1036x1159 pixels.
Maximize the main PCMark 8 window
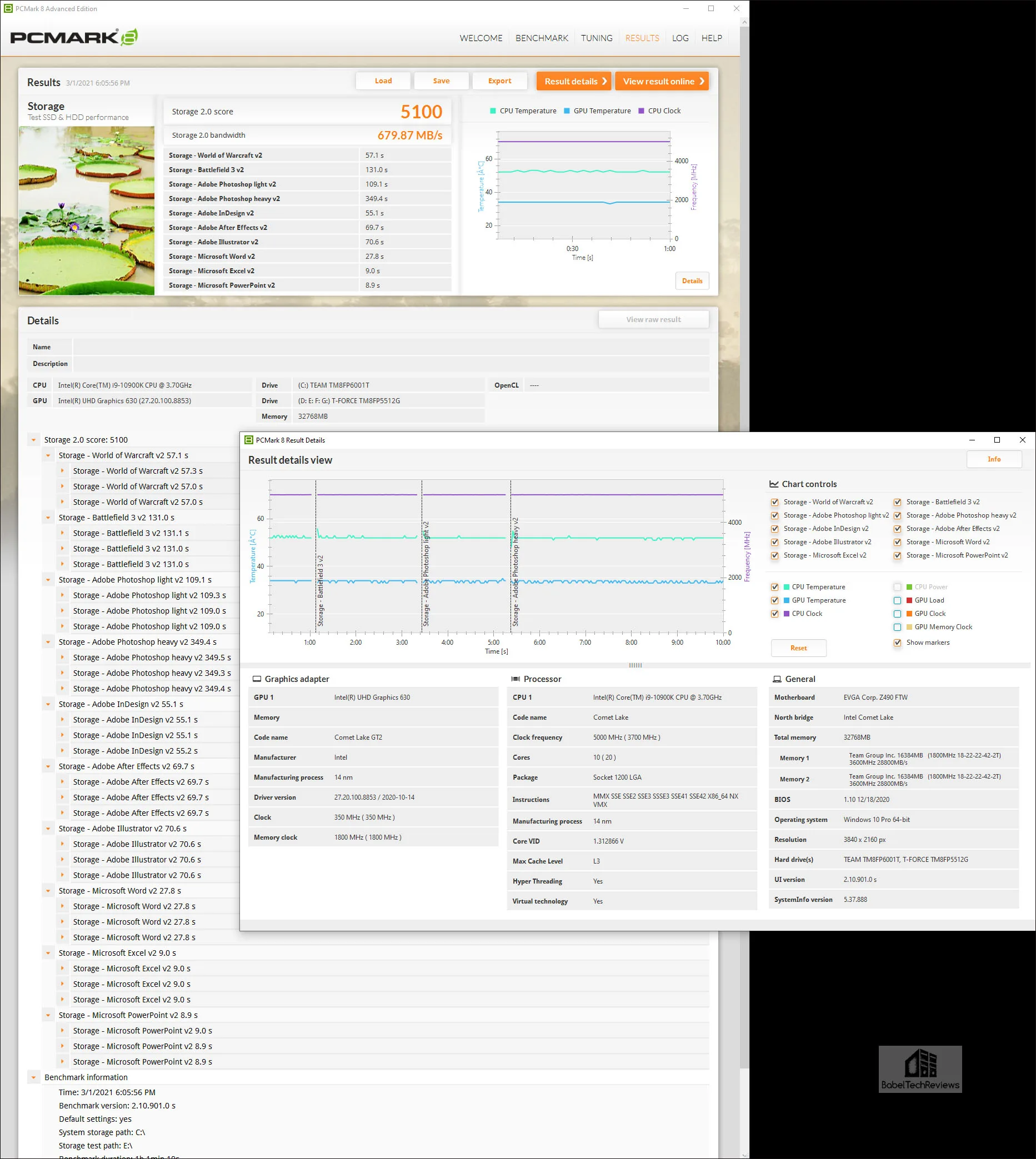[711, 8]
